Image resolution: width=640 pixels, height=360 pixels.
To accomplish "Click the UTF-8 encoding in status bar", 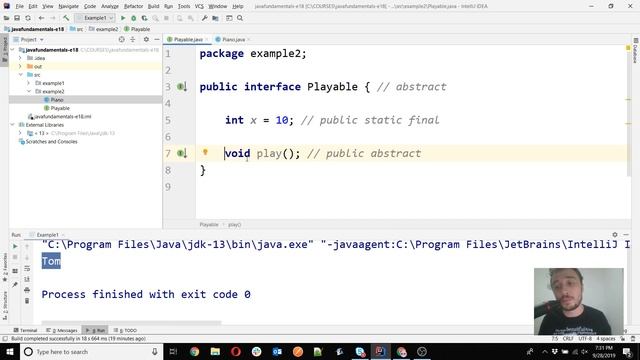I will point(585,339).
